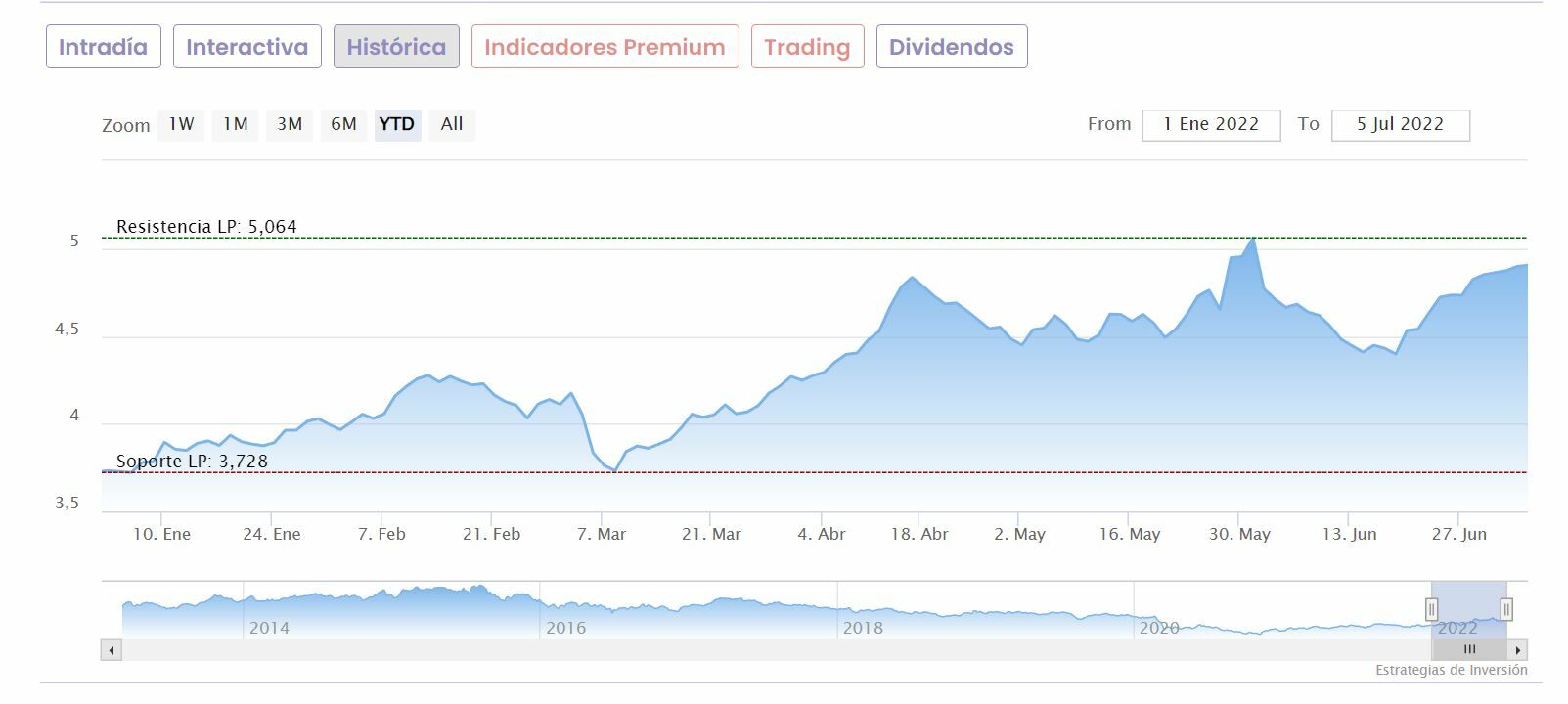This screenshot has width=1568, height=704.
Task: Select the Histórica tab
Action: click(x=396, y=47)
